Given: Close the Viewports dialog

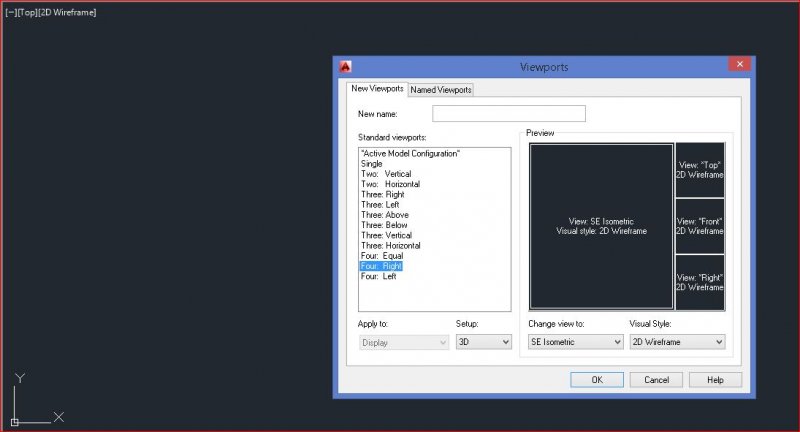Looking at the screenshot, I should [740, 64].
